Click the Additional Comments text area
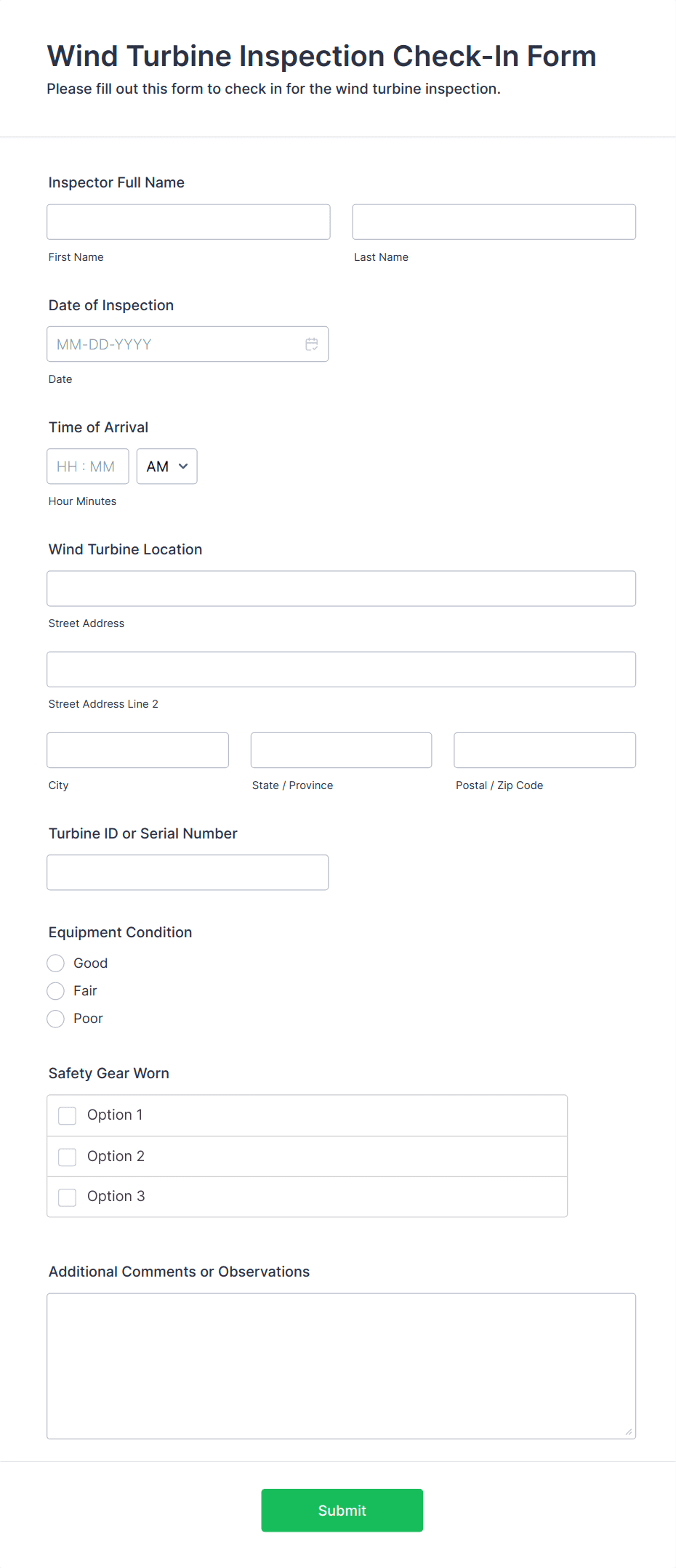 (x=341, y=1366)
